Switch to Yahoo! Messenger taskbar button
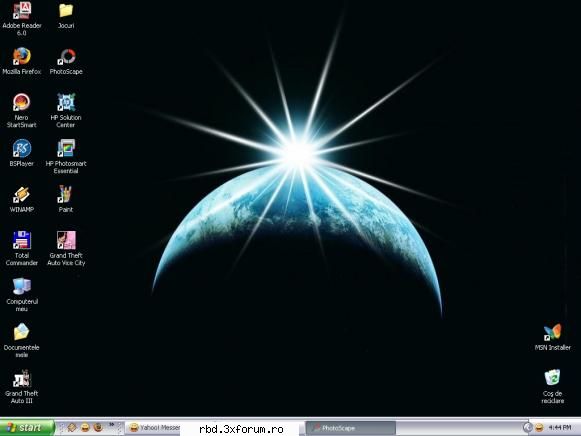 coord(153,428)
